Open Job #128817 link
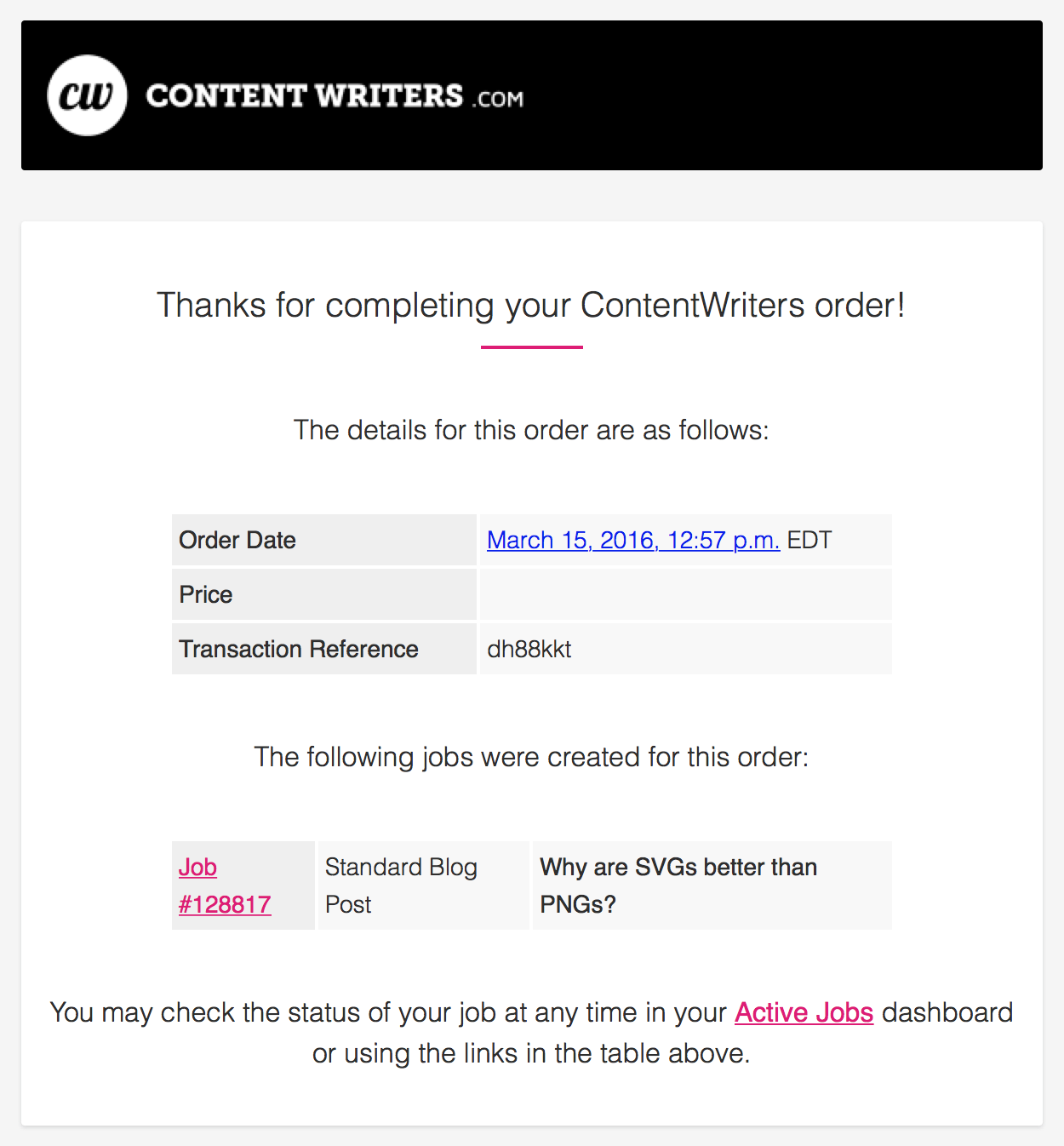This screenshot has width=1064, height=1146. click(x=225, y=885)
